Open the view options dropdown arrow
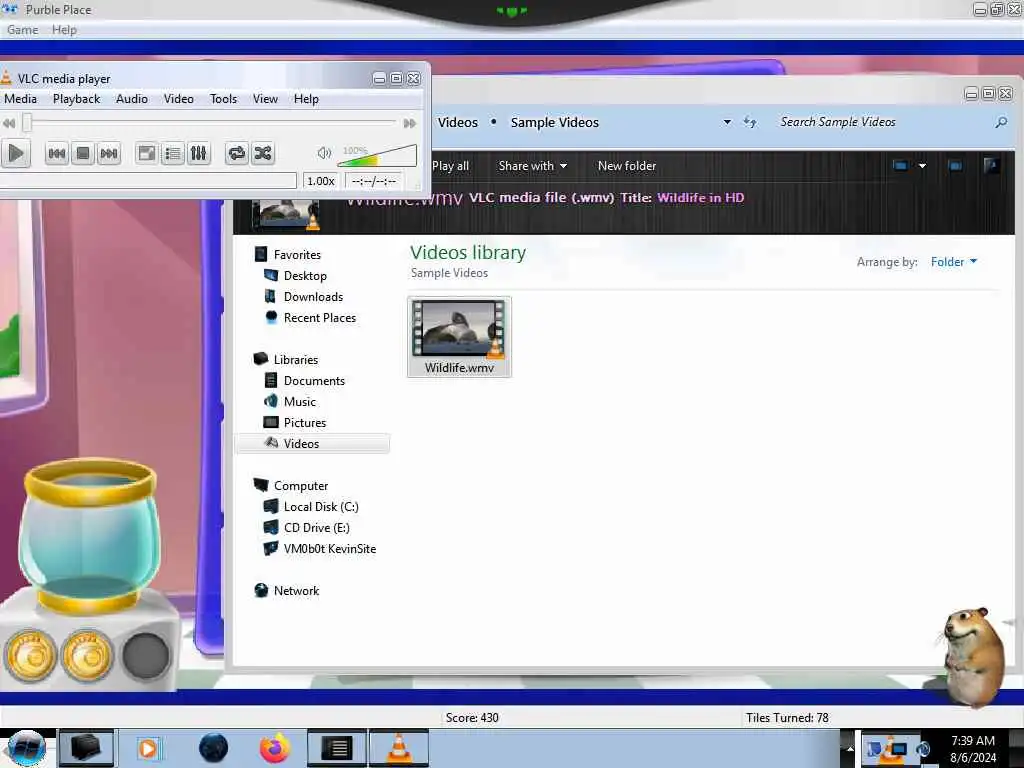The width and height of the screenshot is (1024, 768). [x=922, y=166]
